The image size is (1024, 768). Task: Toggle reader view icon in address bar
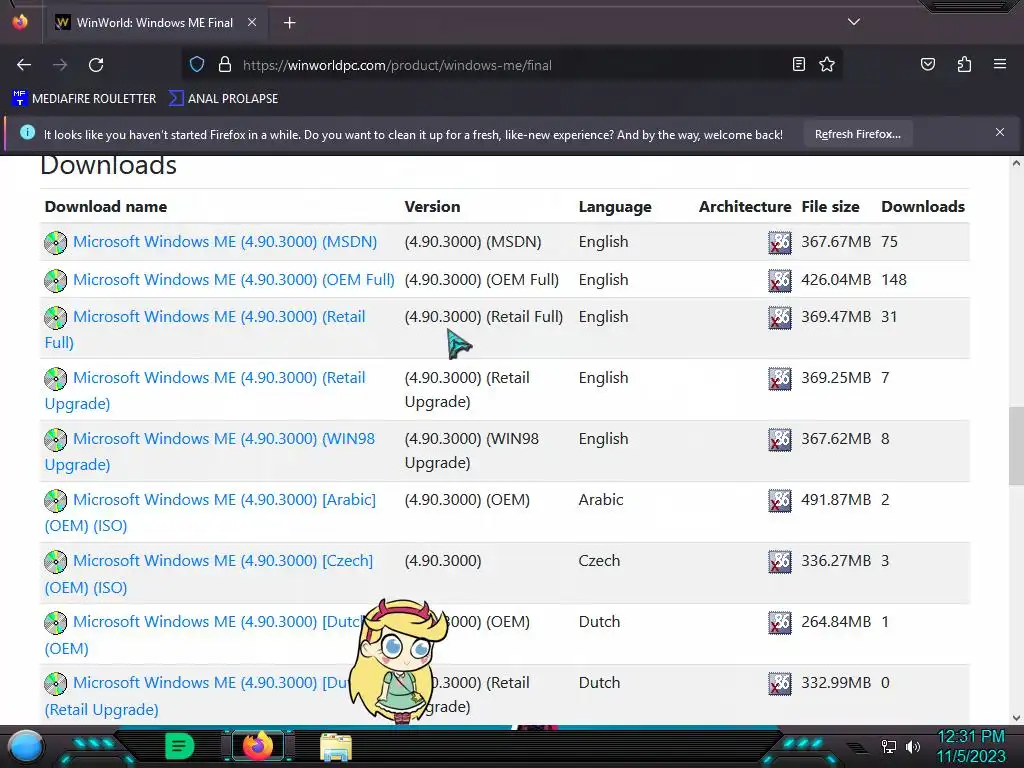[x=799, y=64]
